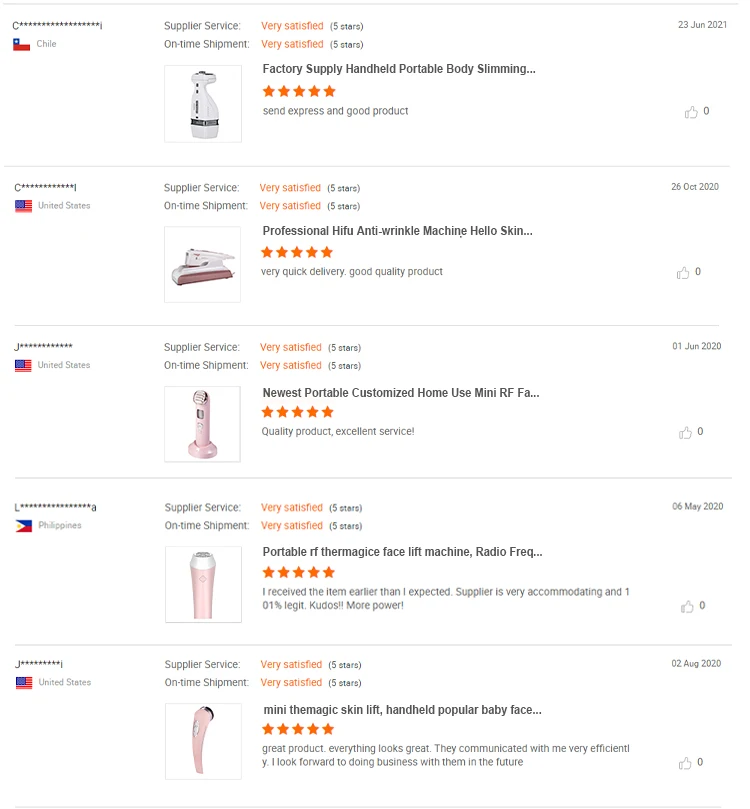
Task: Click the star rating on Philippines buyer's review
Action: coord(298,573)
